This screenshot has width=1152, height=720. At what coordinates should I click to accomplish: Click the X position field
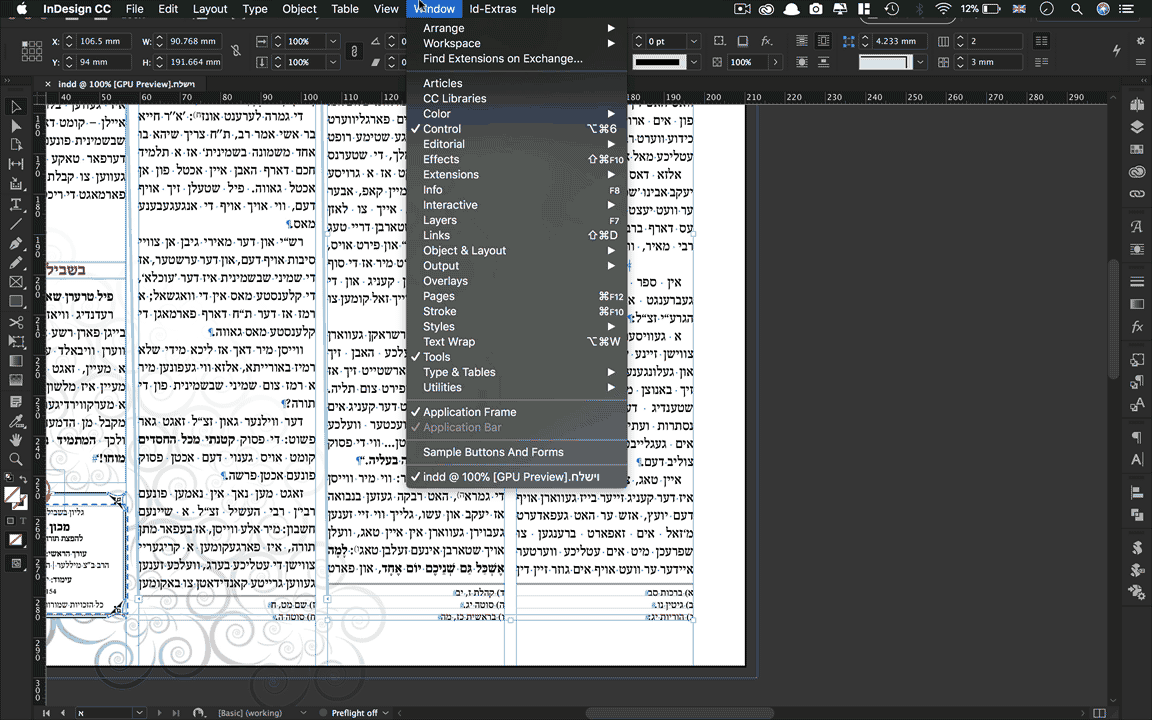point(102,42)
